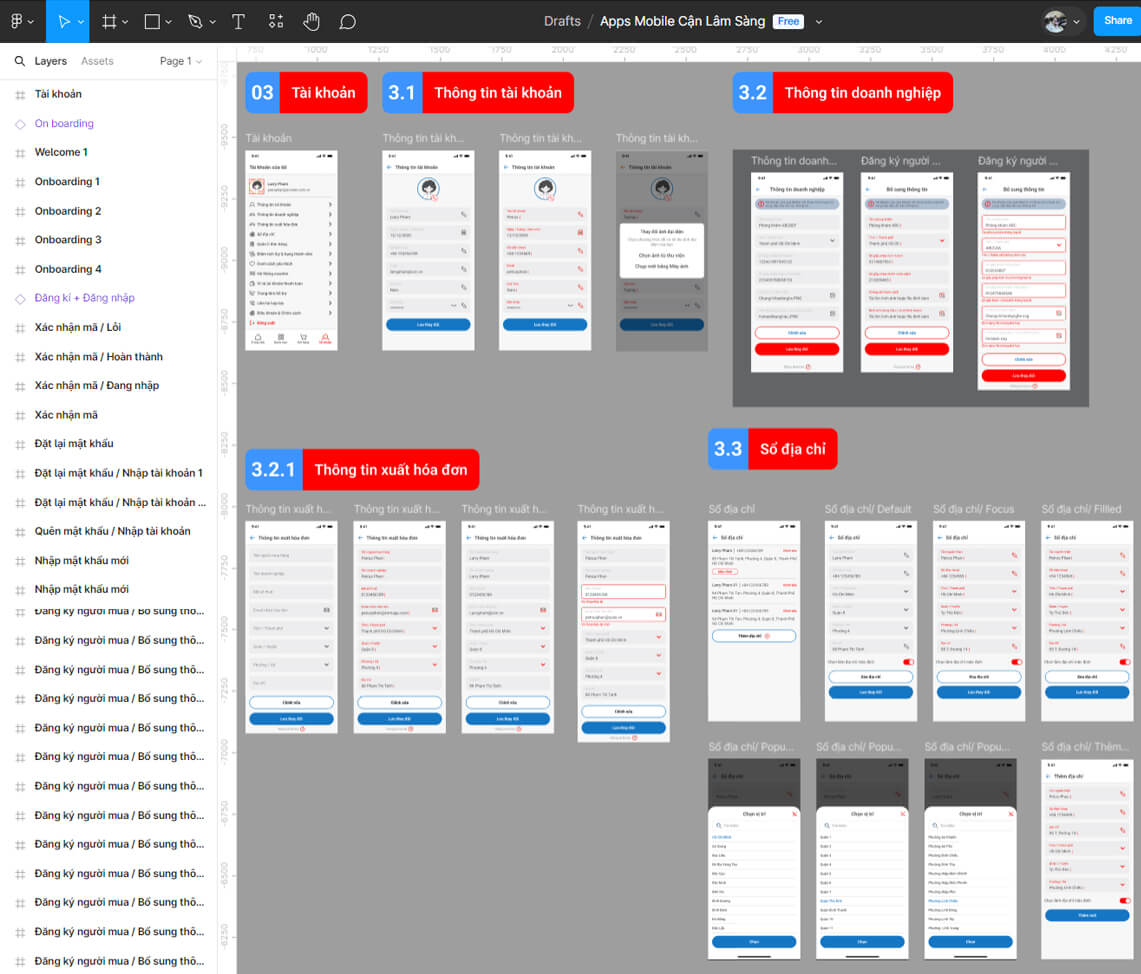Click the Drafts breadcrumb link

coord(563,21)
